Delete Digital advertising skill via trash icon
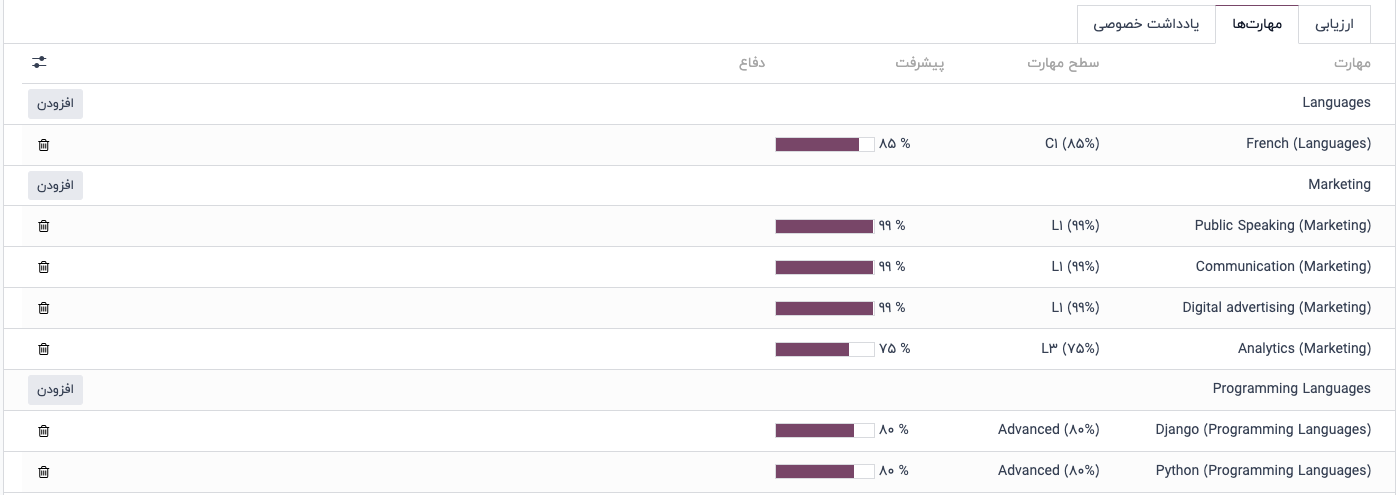 (43, 308)
